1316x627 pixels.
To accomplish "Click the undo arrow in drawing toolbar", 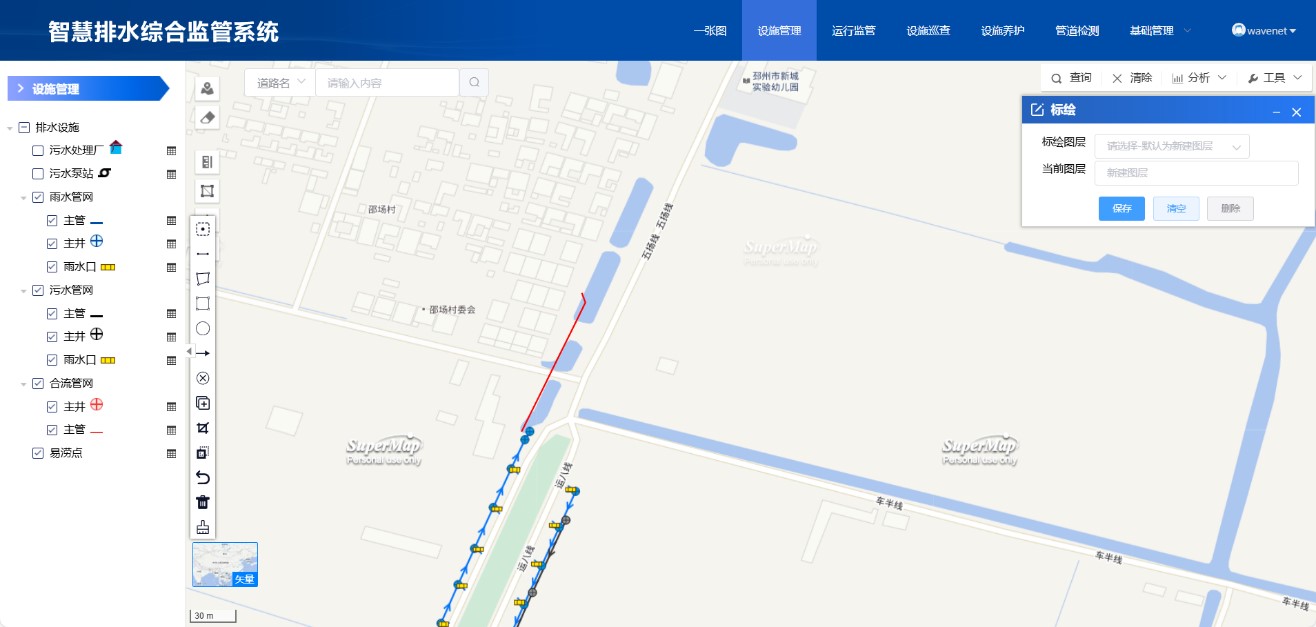I will [203, 477].
